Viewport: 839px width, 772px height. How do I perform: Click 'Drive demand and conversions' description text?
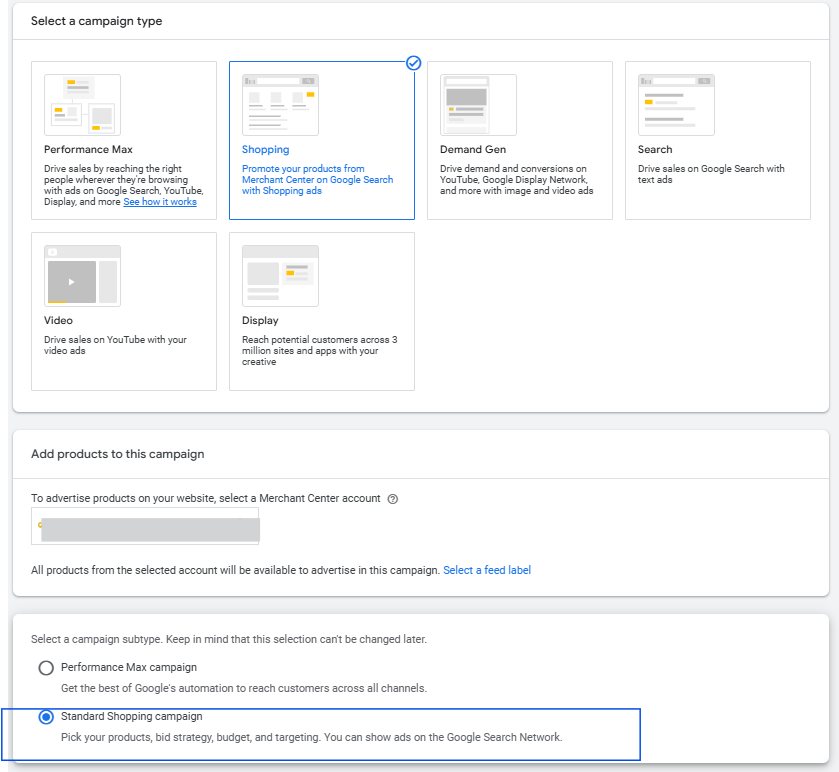516,179
